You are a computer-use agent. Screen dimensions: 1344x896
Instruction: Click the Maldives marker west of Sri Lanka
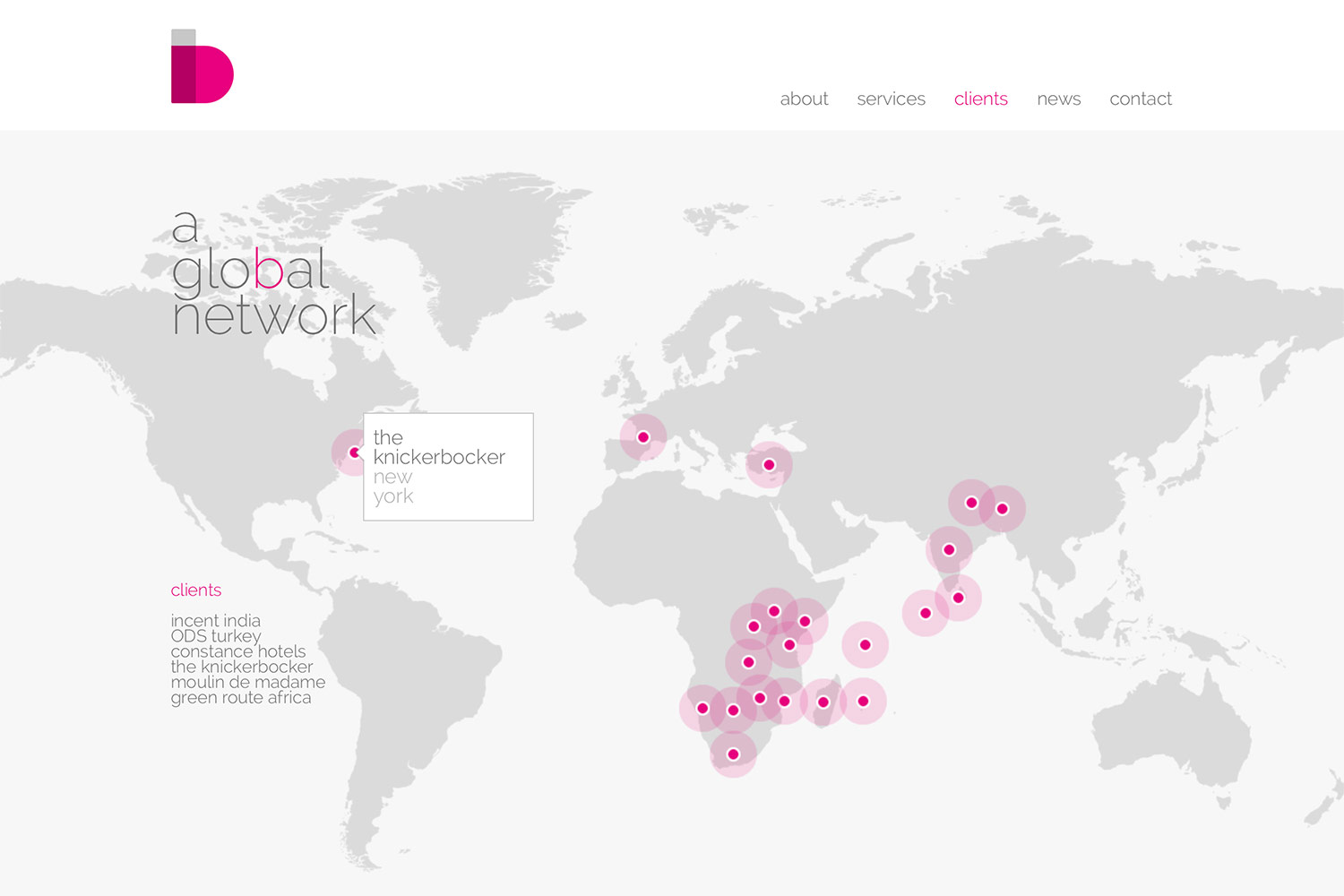[926, 614]
